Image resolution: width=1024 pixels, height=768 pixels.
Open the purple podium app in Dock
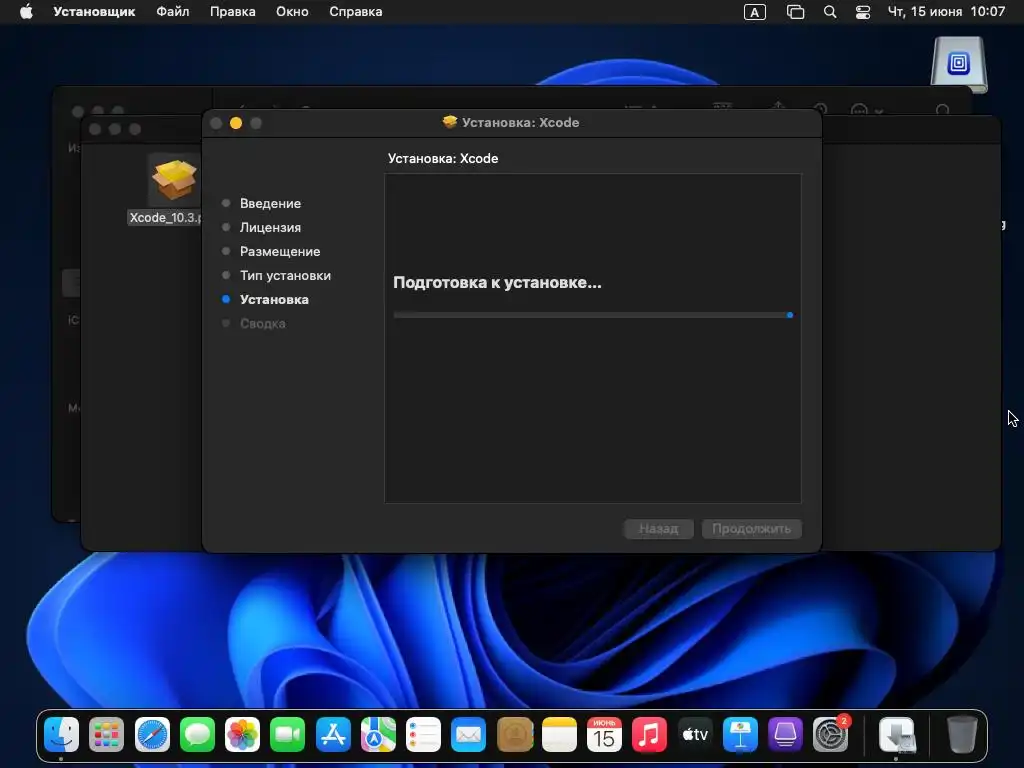785,735
